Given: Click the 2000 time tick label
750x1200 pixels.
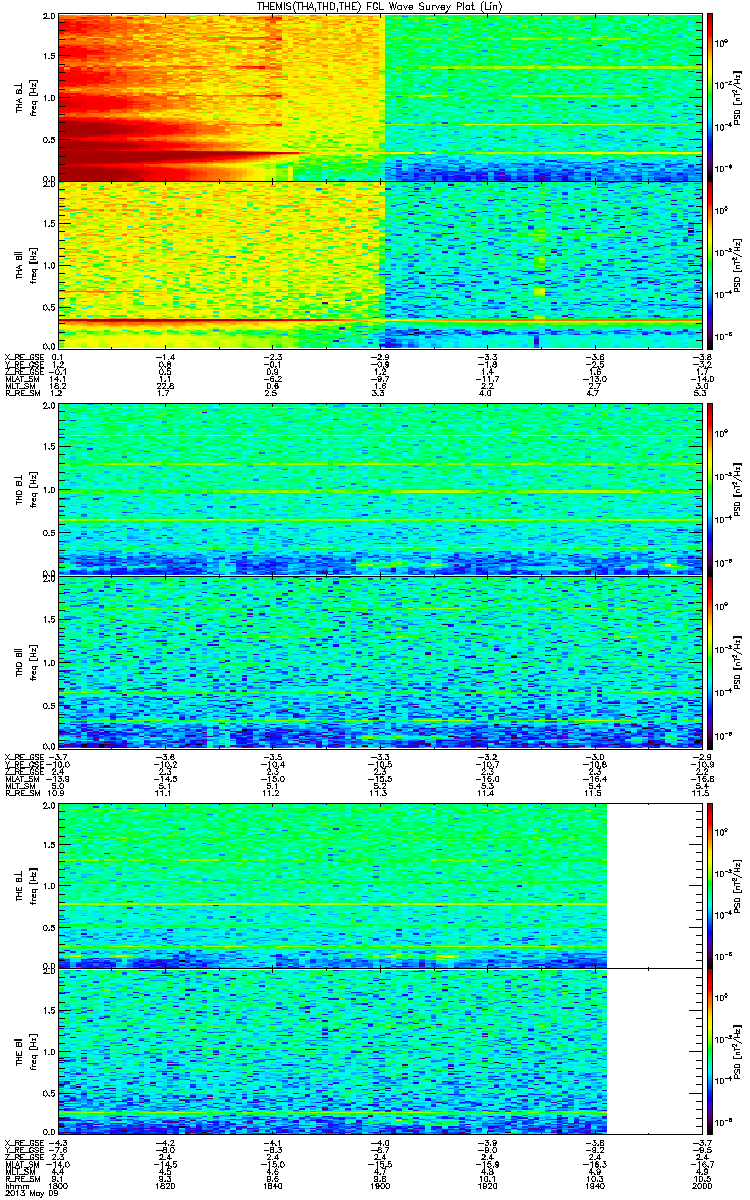Looking at the screenshot, I should tap(702, 1184).
